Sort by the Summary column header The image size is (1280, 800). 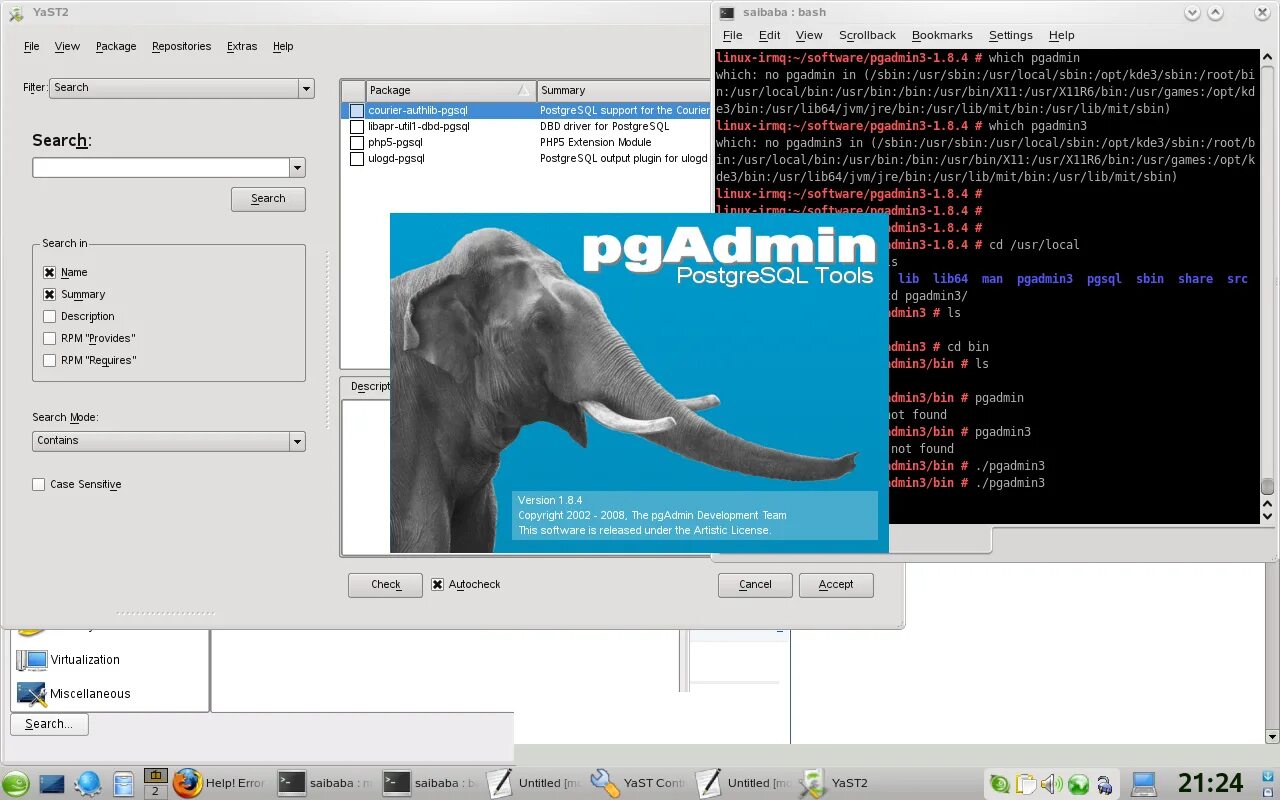[x=624, y=90]
